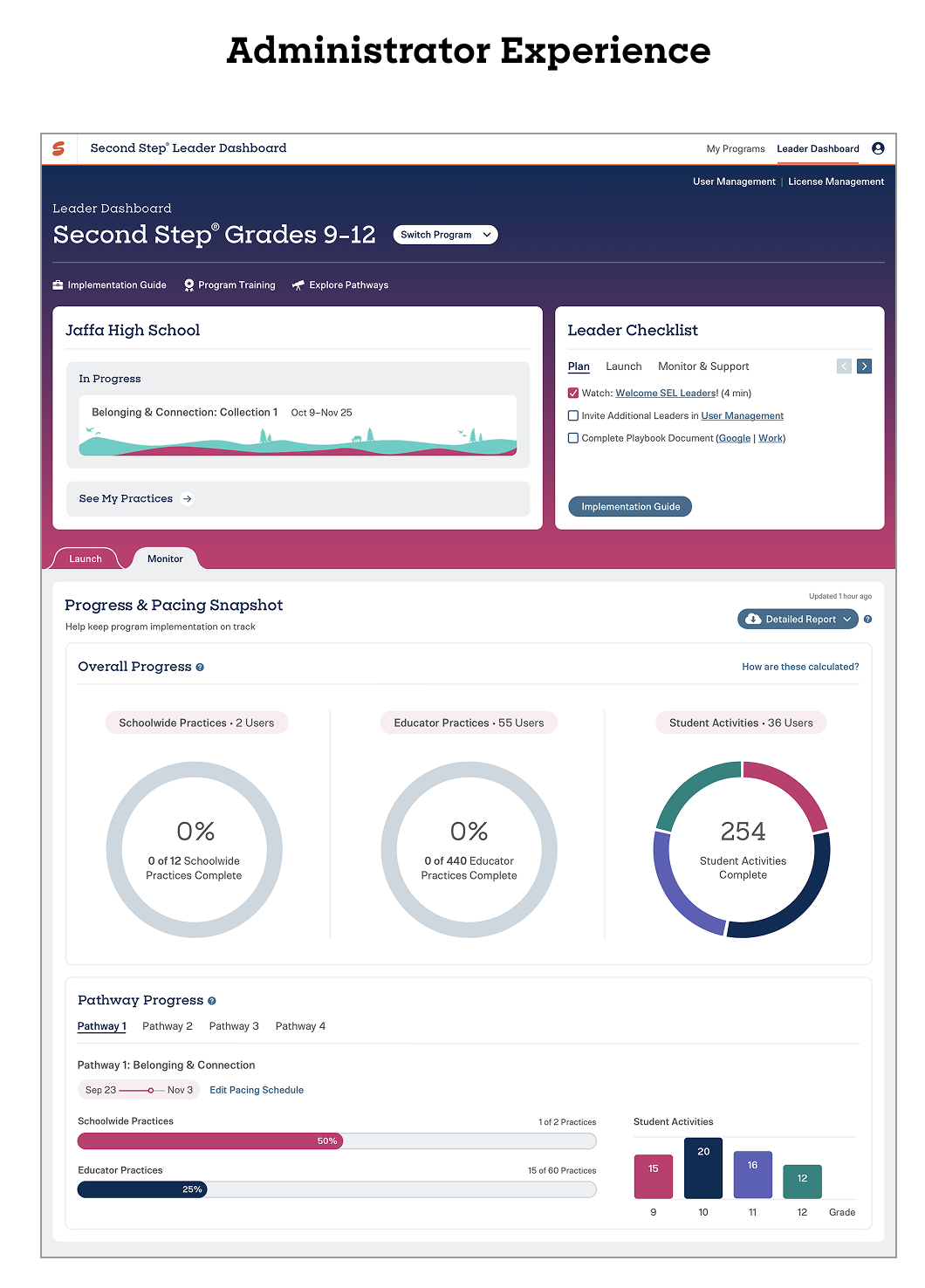Click the Updated 1 hour ago text
This screenshot has height=1288, width=925.
(x=839, y=597)
